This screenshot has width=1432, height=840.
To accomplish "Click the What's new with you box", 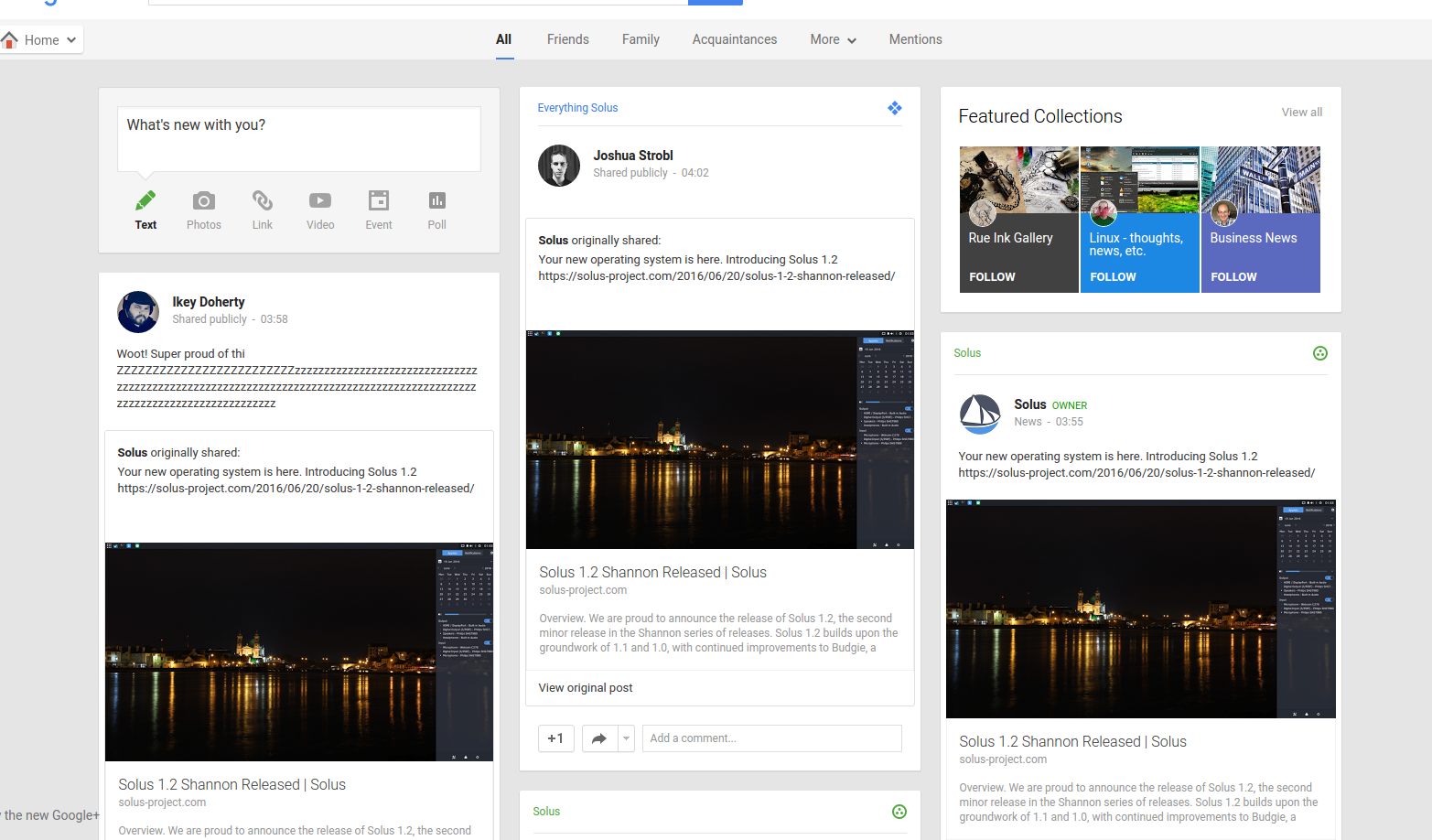I will click(299, 139).
